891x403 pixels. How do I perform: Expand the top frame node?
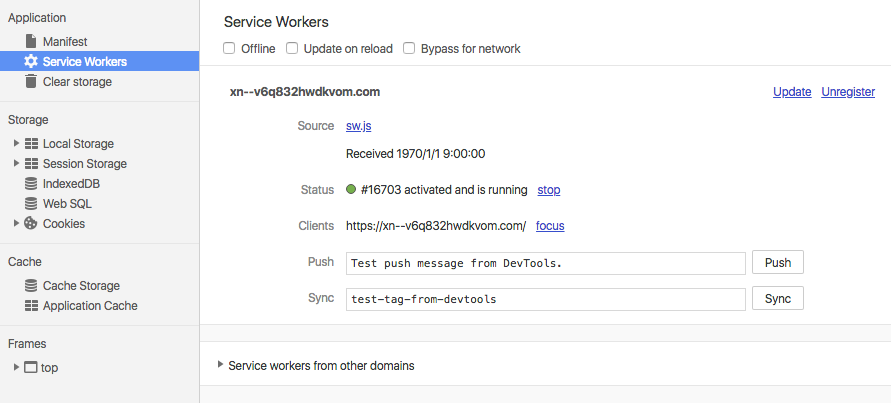(16, 367)
